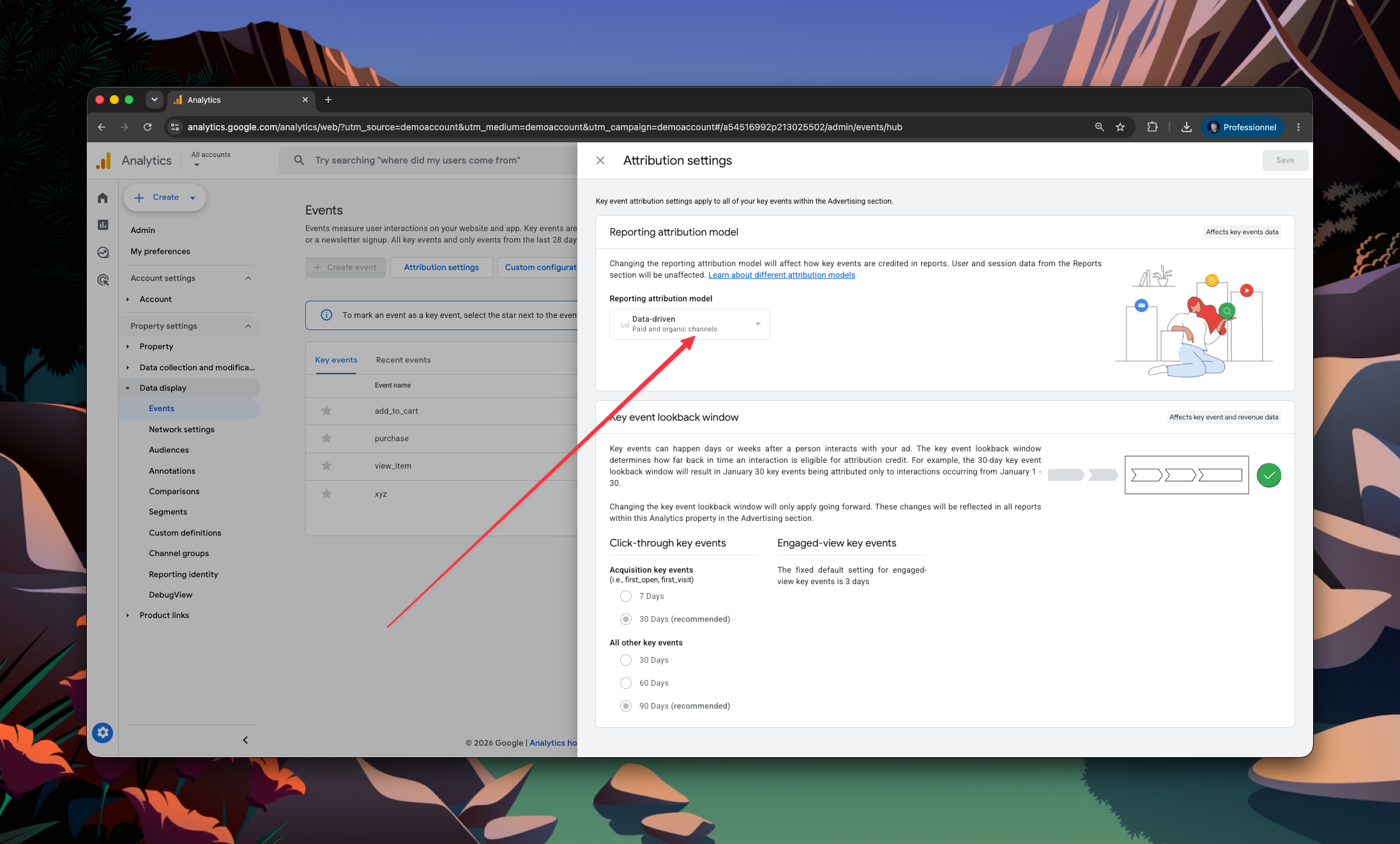Open the Explore icon in left rail
Viewport: 1400px width, 844px height.
click(103, 252)
